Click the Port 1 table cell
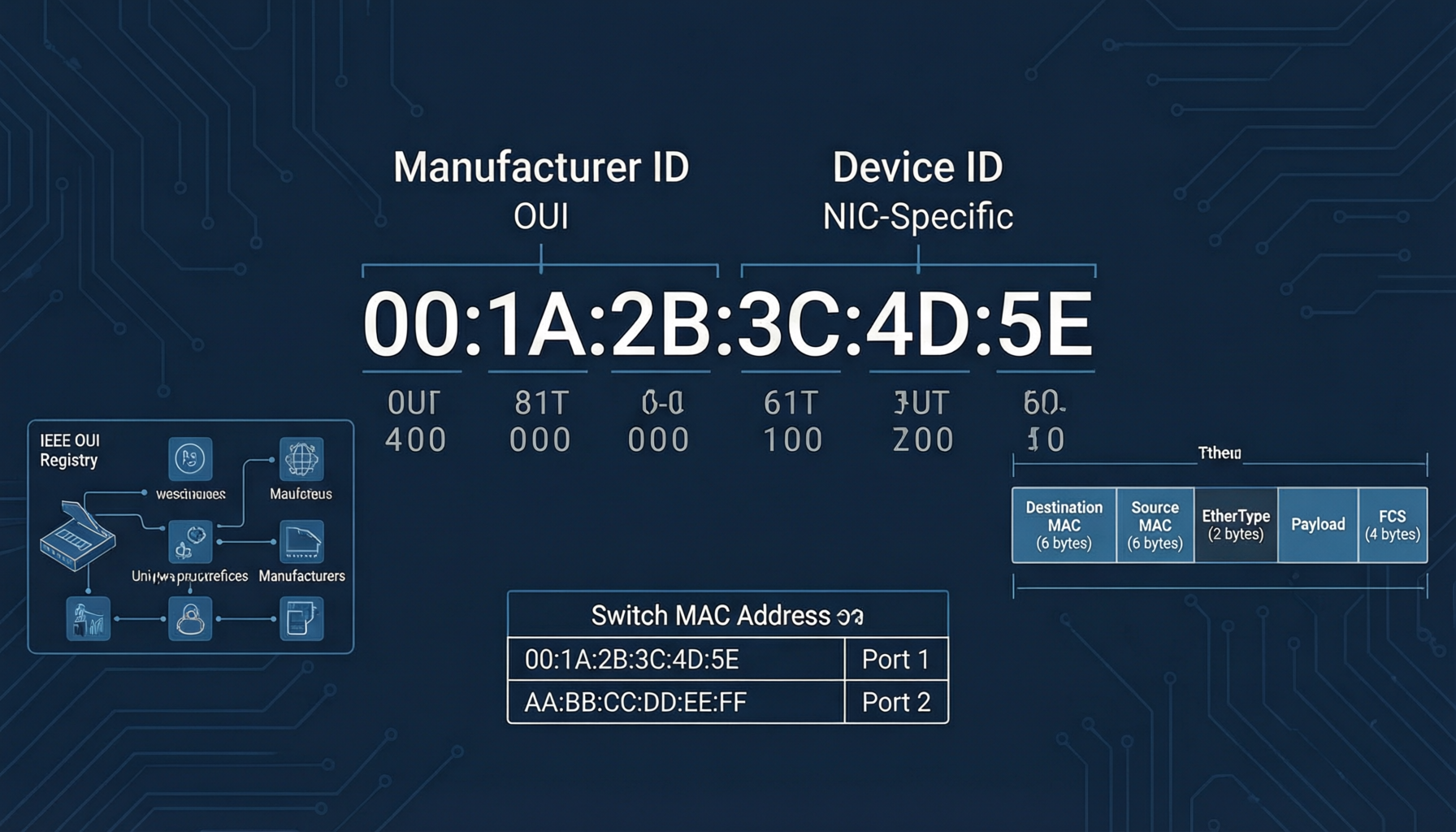Screen dimensions: 1456x832 coord(896,659)
